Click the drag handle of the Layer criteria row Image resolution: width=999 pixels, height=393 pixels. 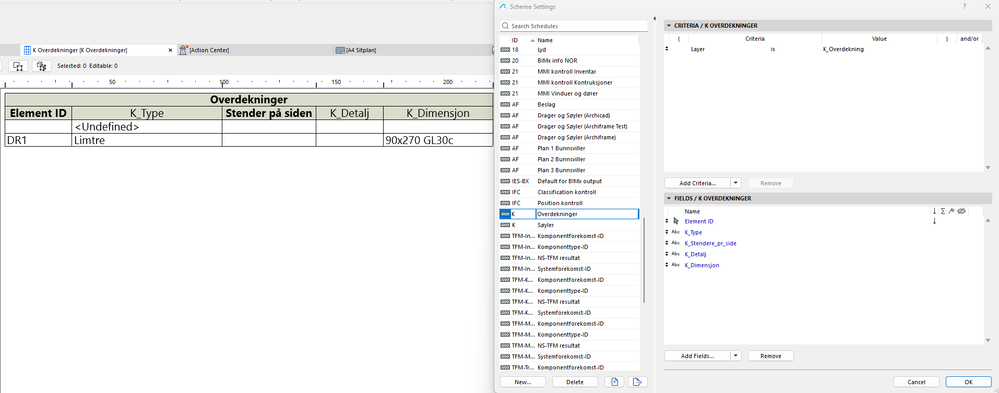point(667,48)
